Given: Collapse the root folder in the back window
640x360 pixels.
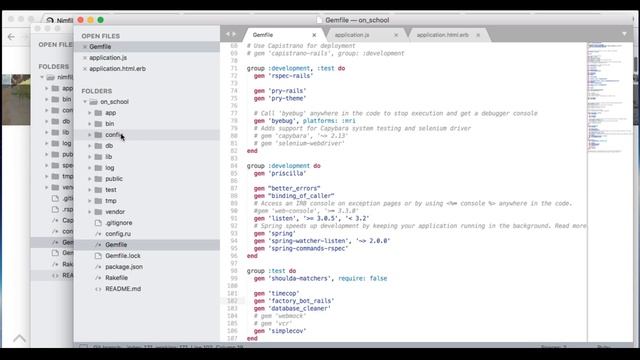Looking at the screenshot, I should pos(42,77).
